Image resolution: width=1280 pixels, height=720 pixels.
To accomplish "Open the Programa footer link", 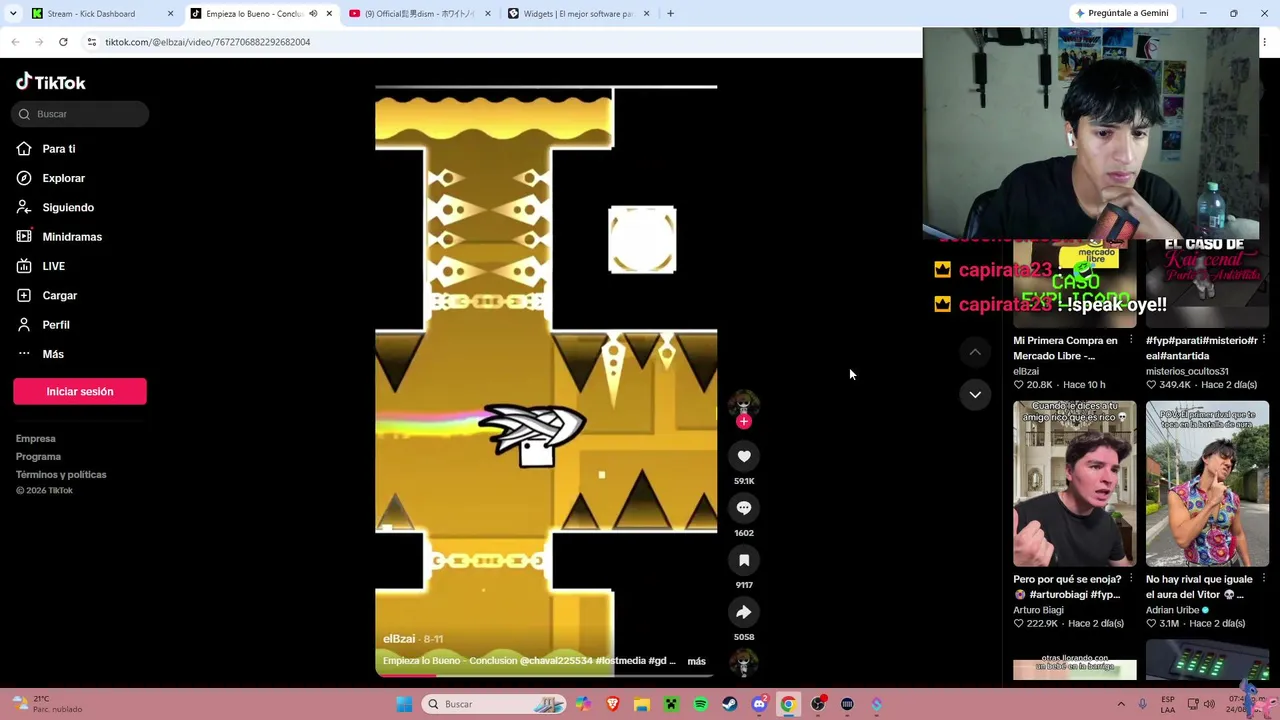I will 38,456.
